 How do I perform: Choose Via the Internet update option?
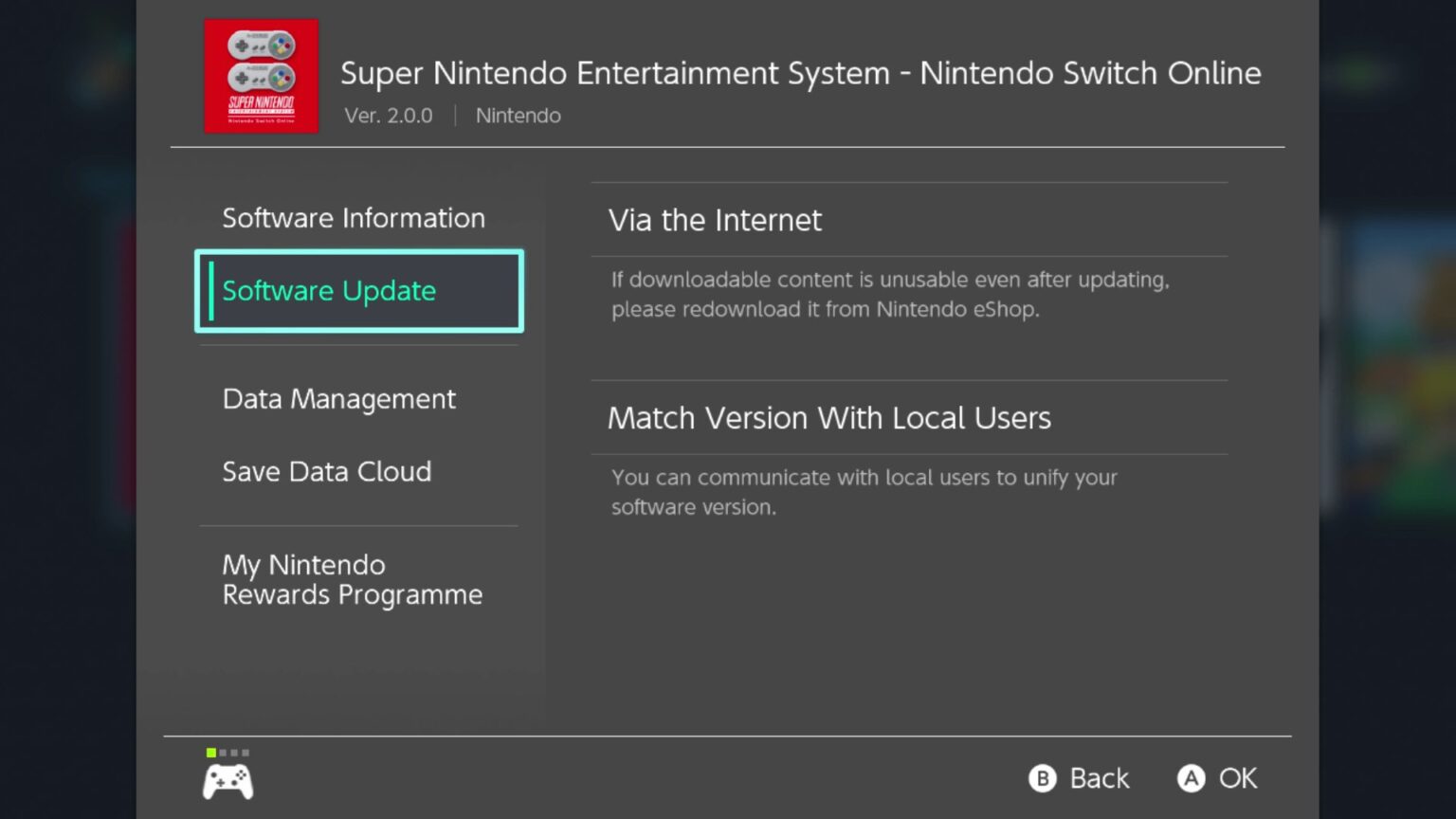click(715, 220)
